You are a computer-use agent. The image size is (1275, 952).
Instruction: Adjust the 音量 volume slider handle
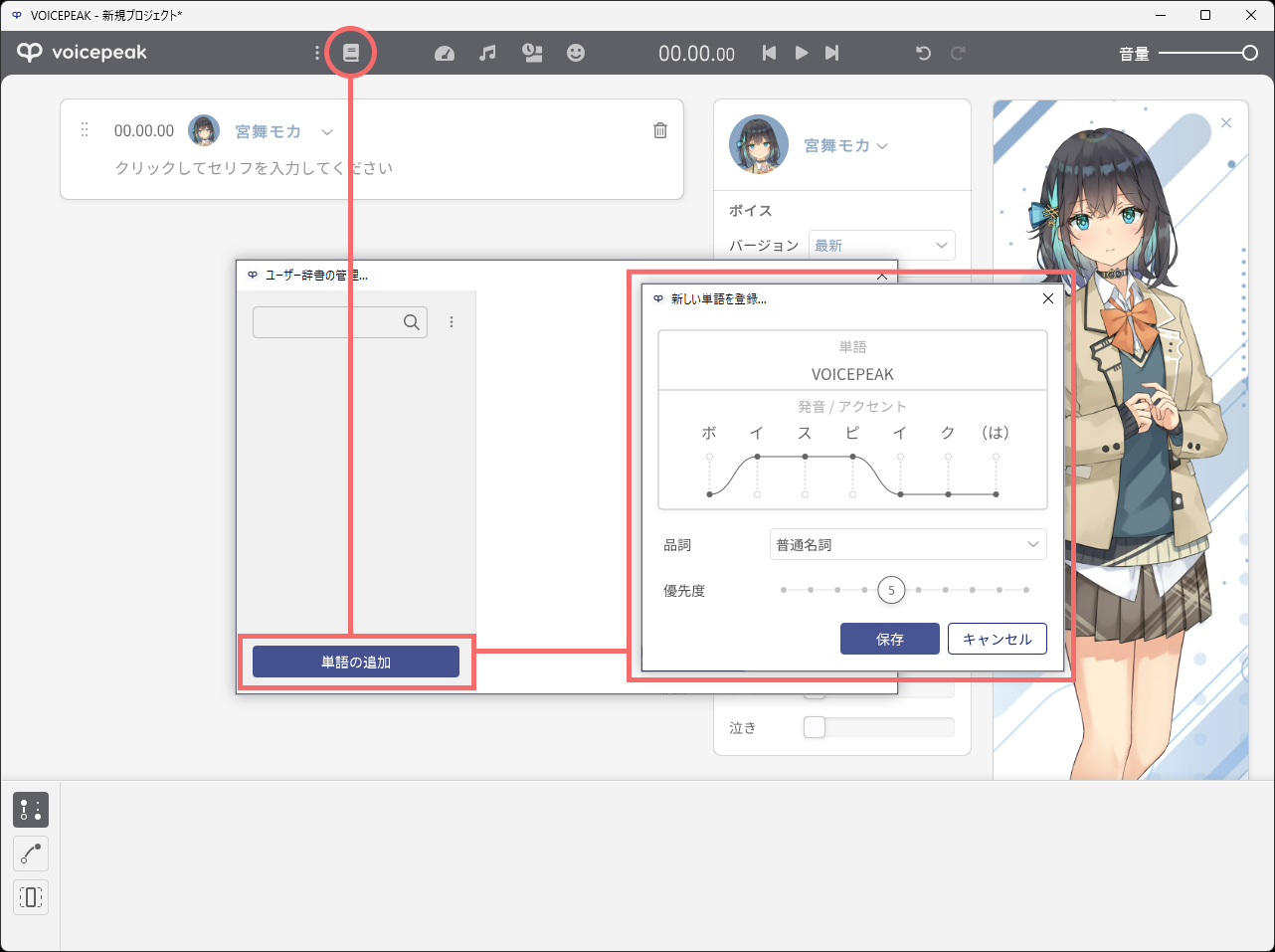pyautogui.click(x=1250, y=53)
